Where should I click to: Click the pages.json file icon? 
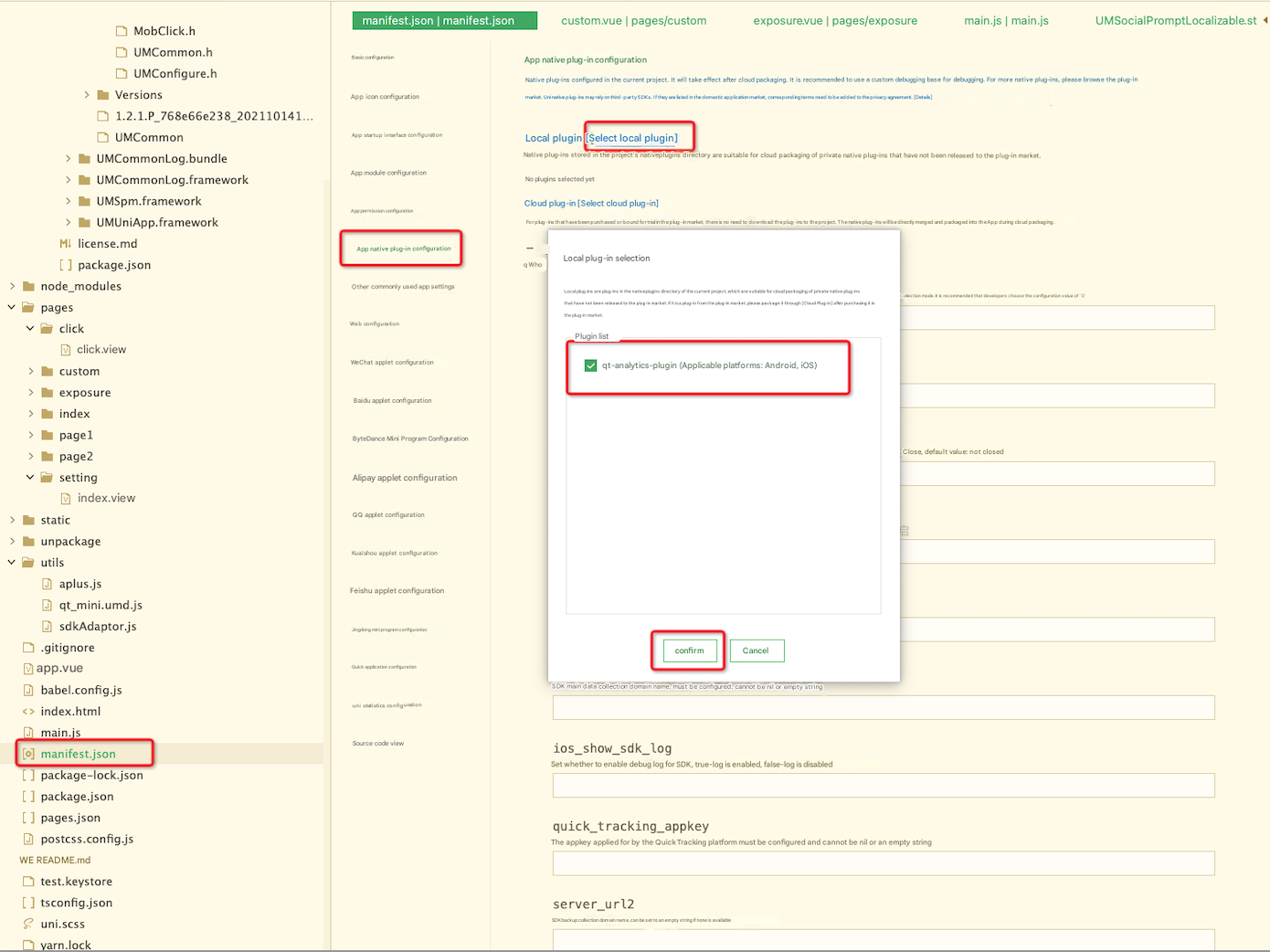coord(28,818)
